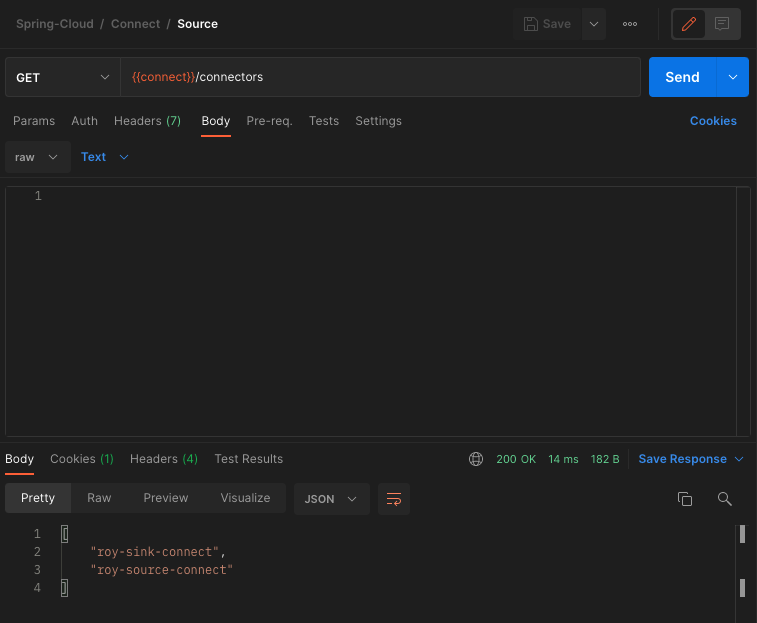Expand the JSON response format dropdown

point(331,498)
